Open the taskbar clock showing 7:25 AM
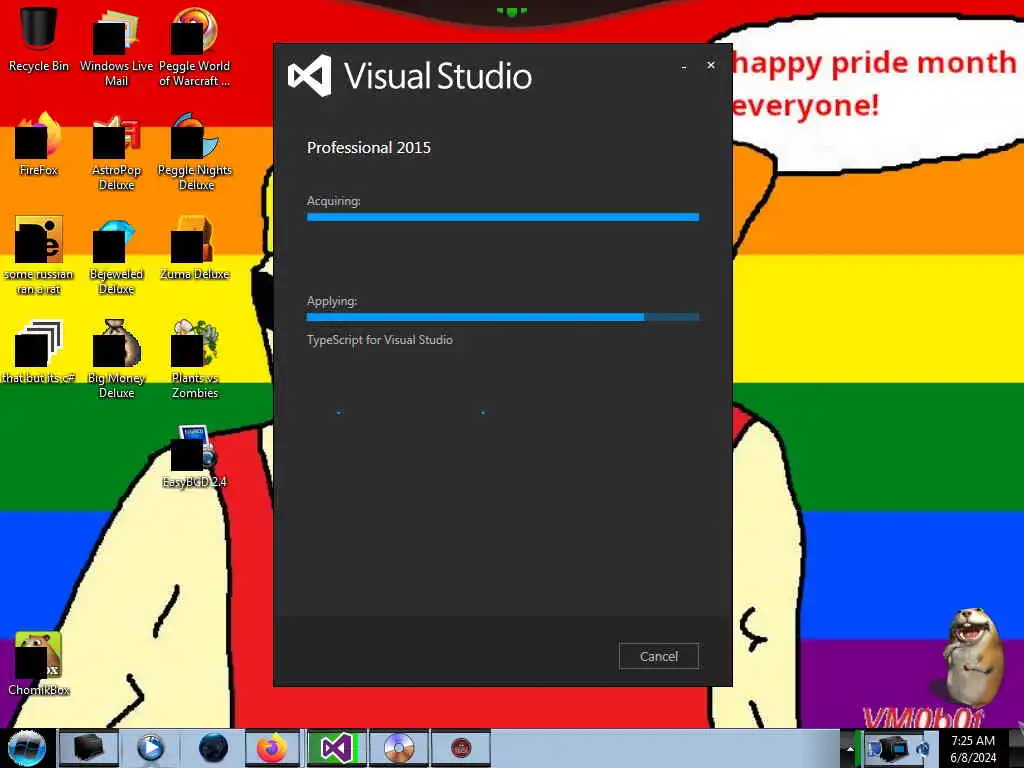 [x=973, y=748]
